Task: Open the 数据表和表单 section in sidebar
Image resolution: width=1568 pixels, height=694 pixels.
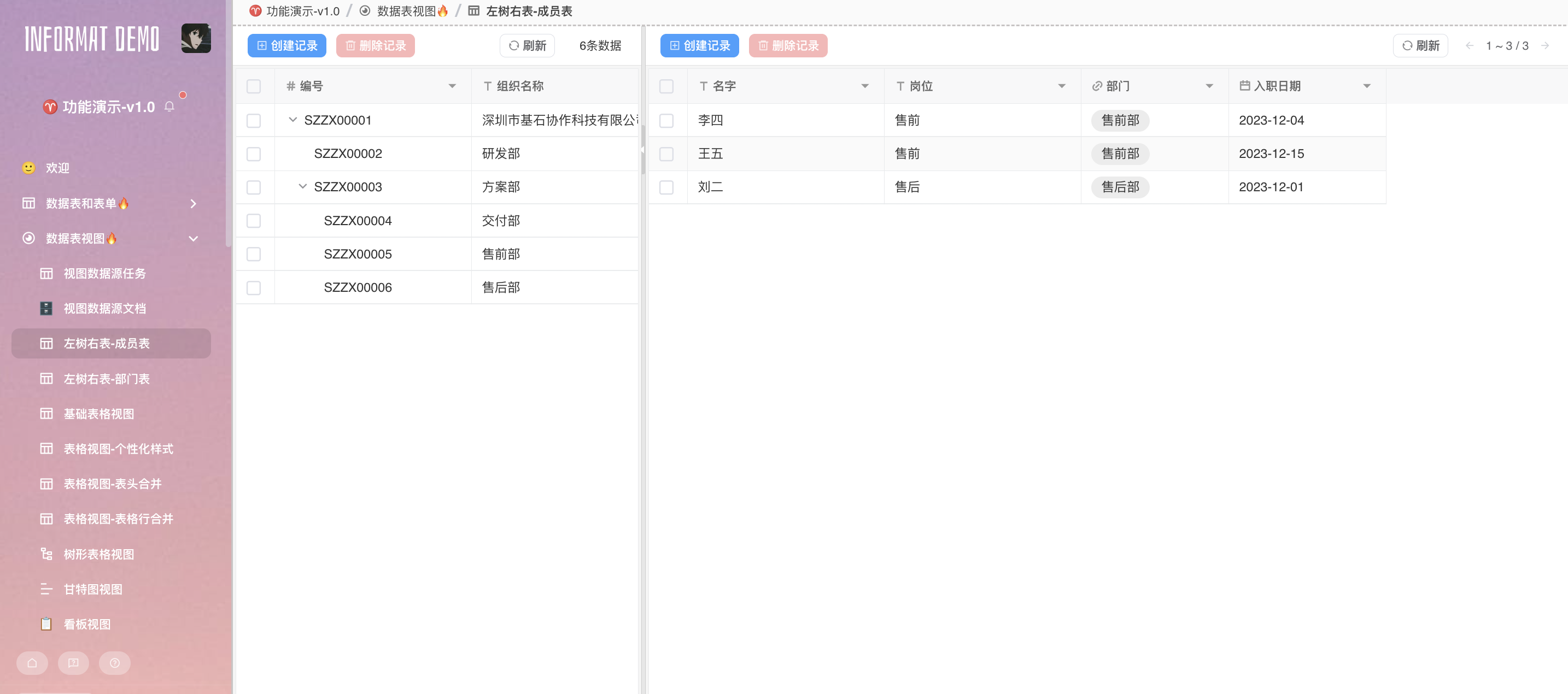Action: [x=85, y=203]
